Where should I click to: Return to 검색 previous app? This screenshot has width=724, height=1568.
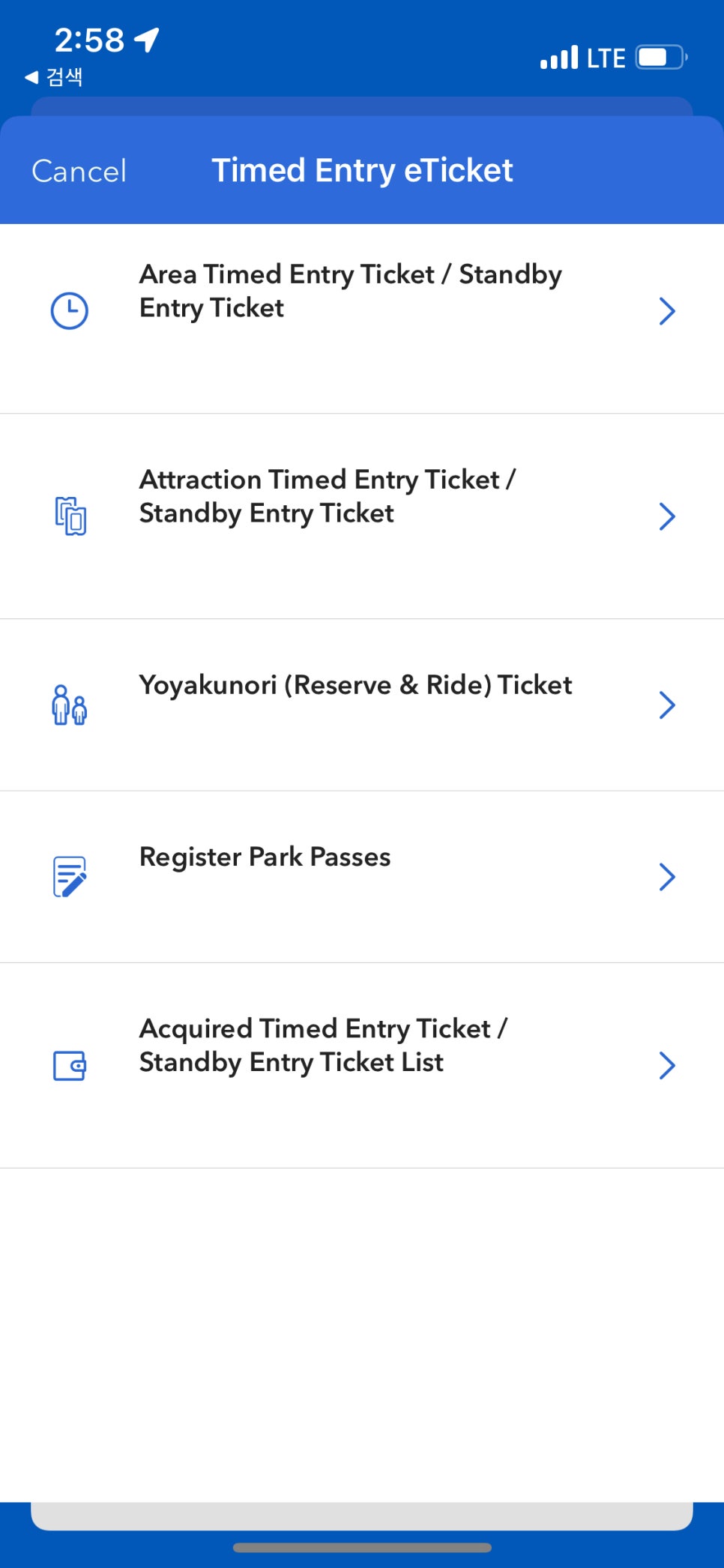click(54, 76)
